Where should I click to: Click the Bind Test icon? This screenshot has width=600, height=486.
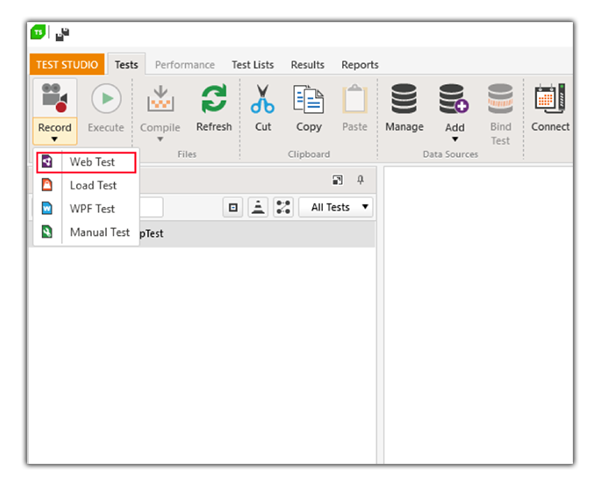500,98
